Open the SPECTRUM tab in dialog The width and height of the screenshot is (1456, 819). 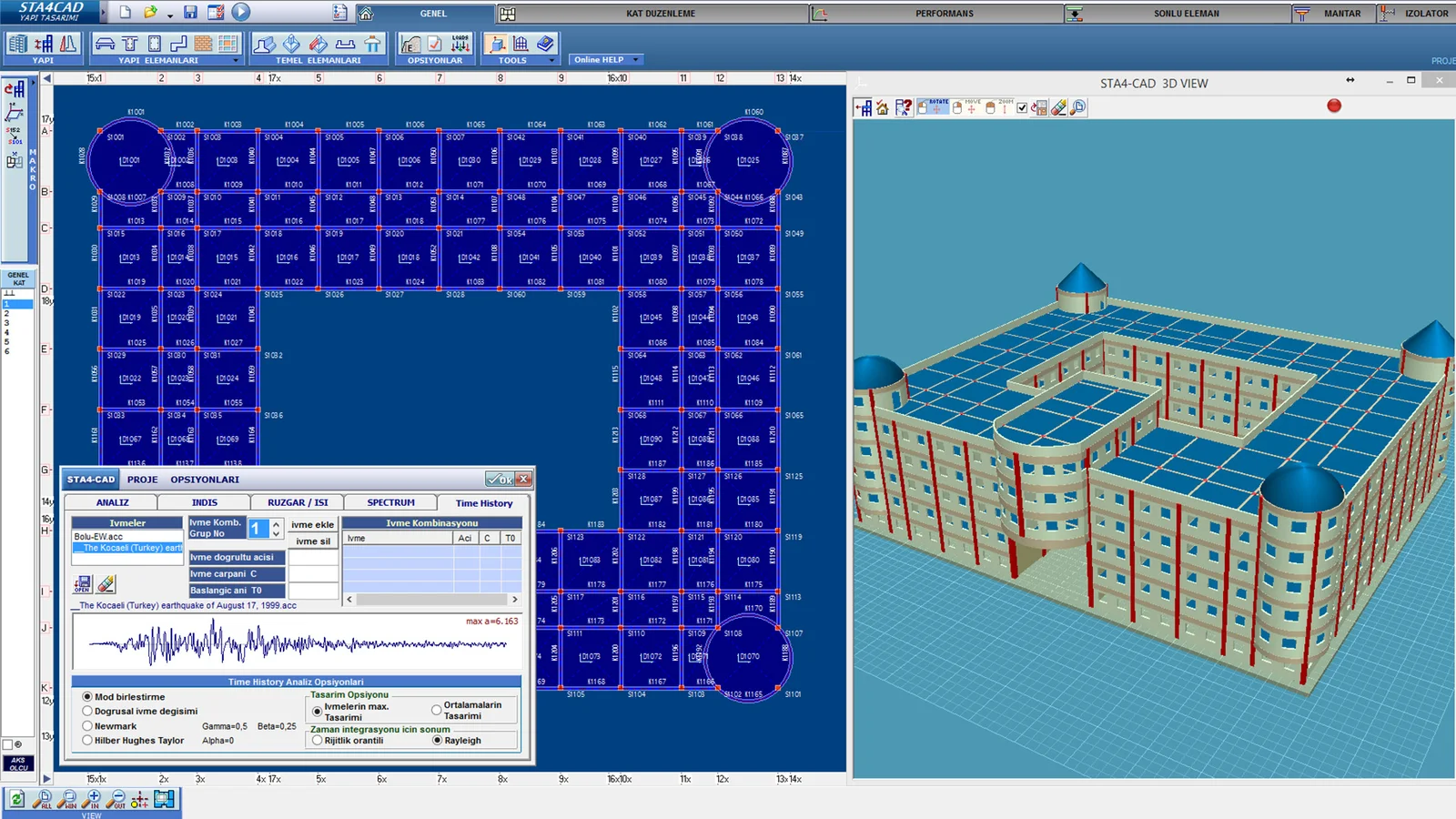point(390,502)
